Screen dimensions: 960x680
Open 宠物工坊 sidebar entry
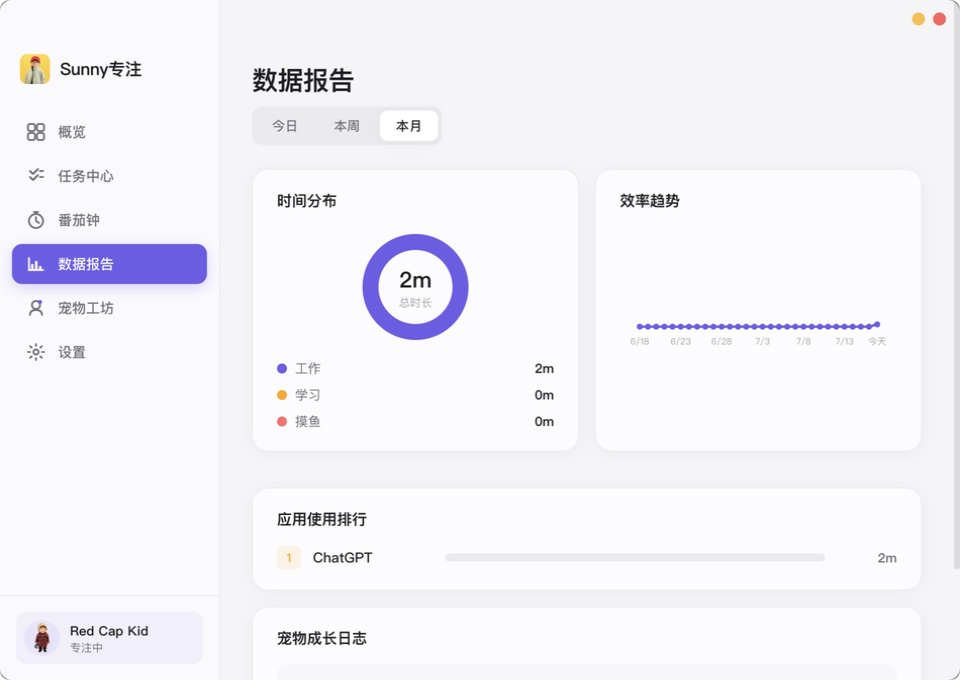coord(110,308)
